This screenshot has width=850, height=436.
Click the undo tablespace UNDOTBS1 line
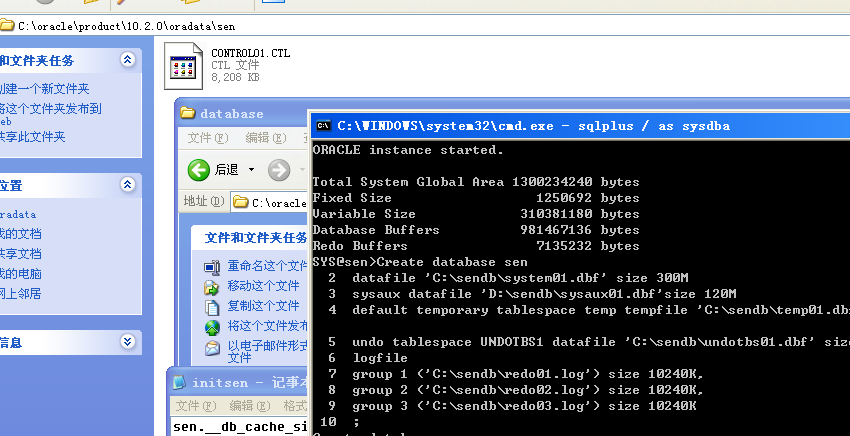click(x=589, y=342)
